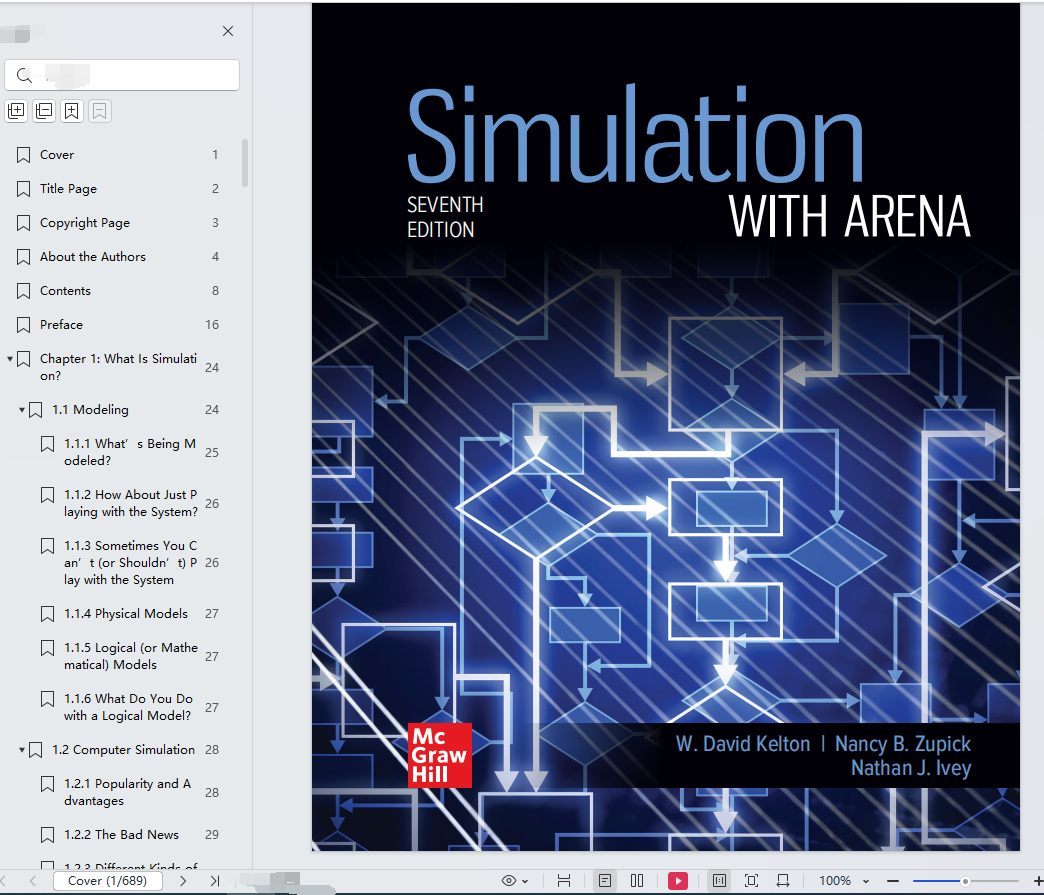Switch to two-page view
The width and height of the screenshot is (1044, 895).
pos(637,881)
